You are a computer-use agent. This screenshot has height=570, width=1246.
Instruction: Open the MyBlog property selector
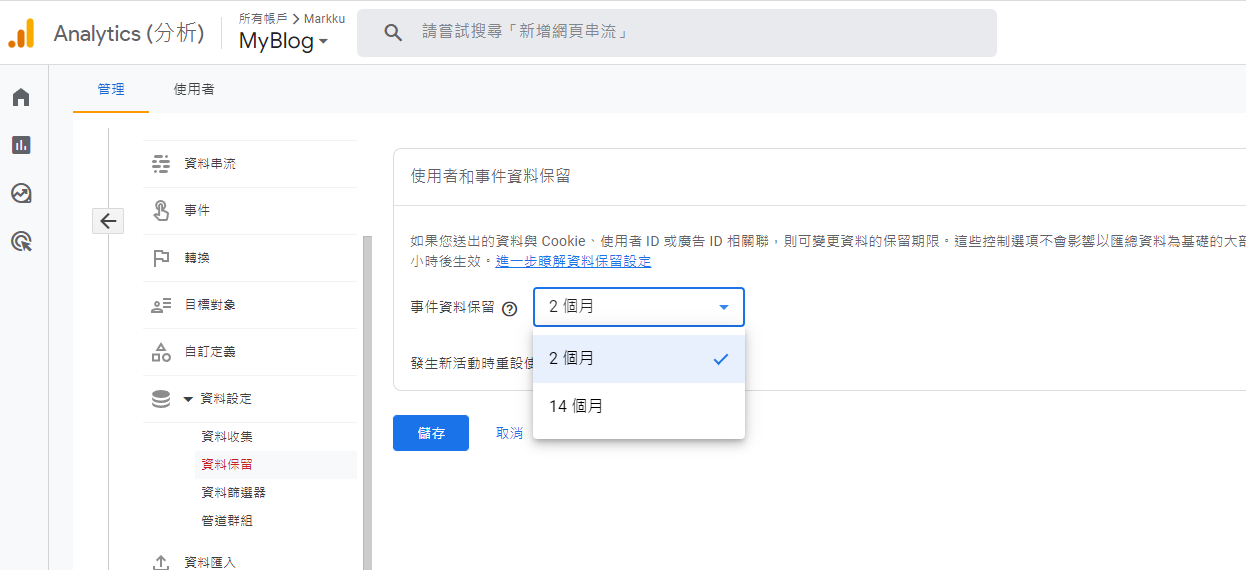click(x=283, y=42)
